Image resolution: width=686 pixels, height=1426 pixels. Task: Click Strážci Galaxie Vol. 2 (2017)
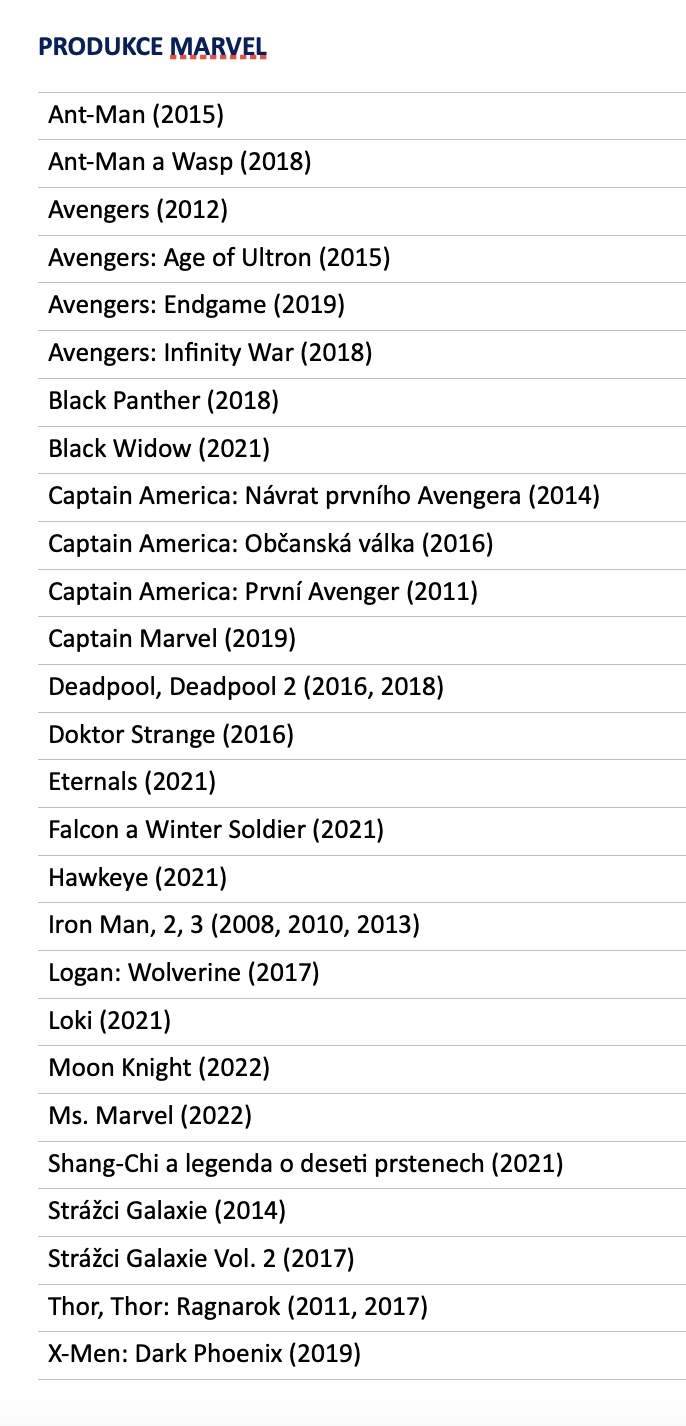pyautogui.click(x=201, y=1259)
